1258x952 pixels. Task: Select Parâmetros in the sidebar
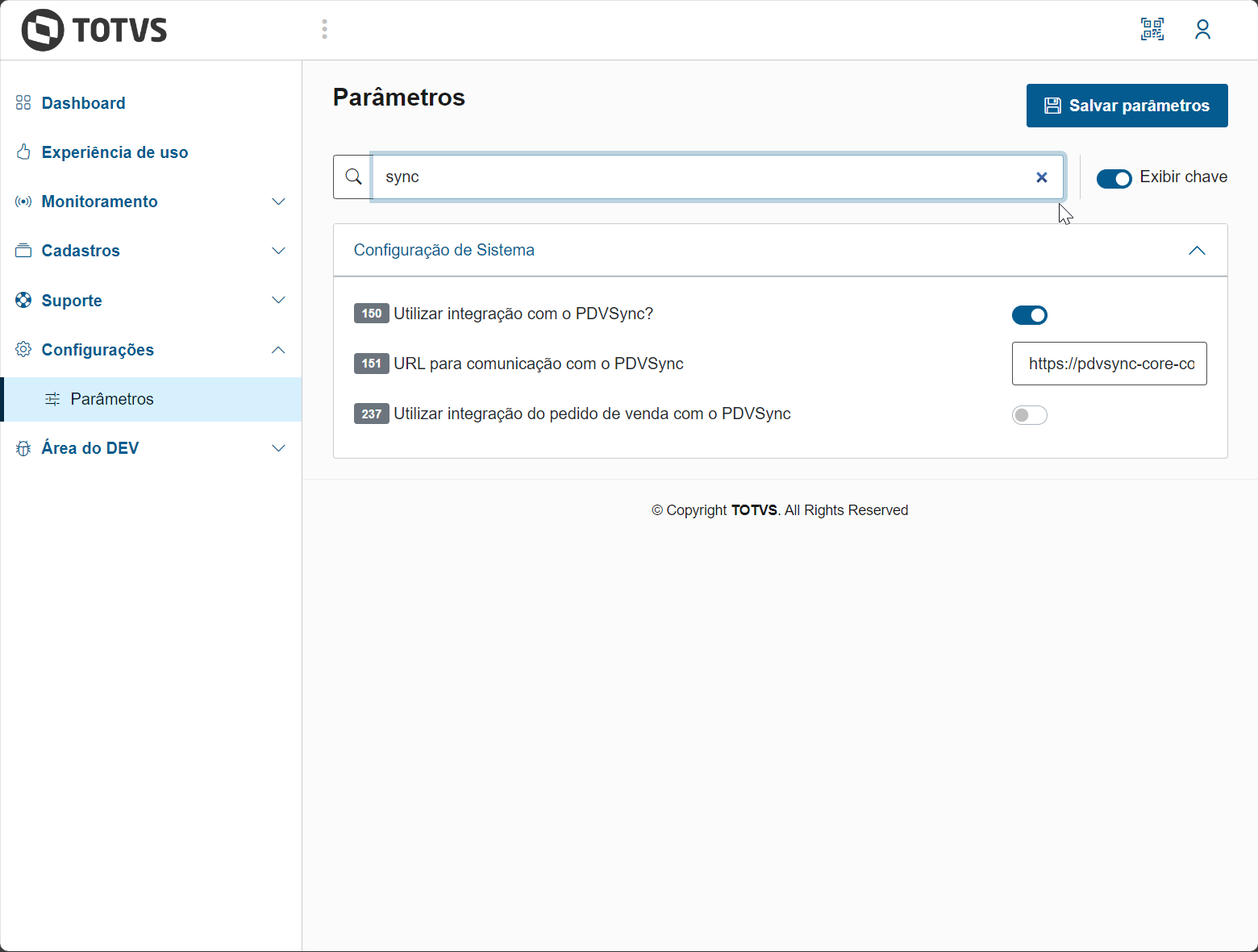(112, 399)
